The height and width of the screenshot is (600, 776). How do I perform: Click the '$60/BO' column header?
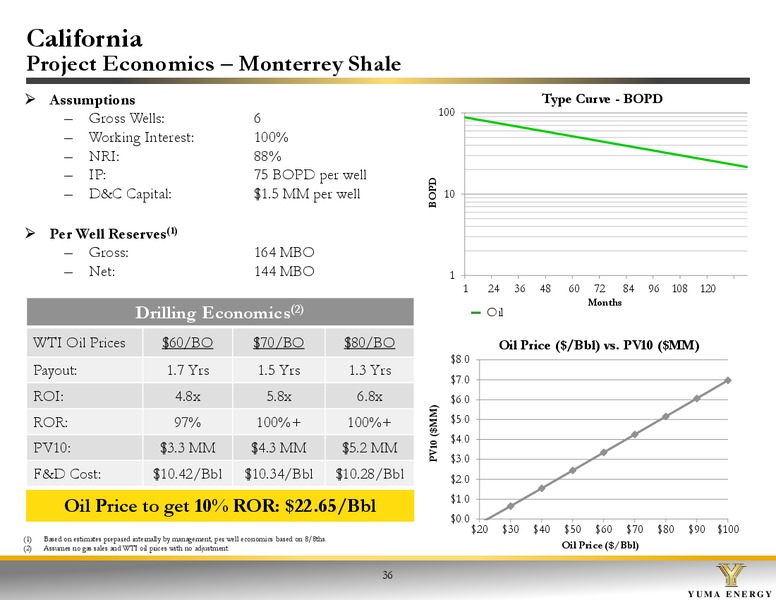click(188, 343)
